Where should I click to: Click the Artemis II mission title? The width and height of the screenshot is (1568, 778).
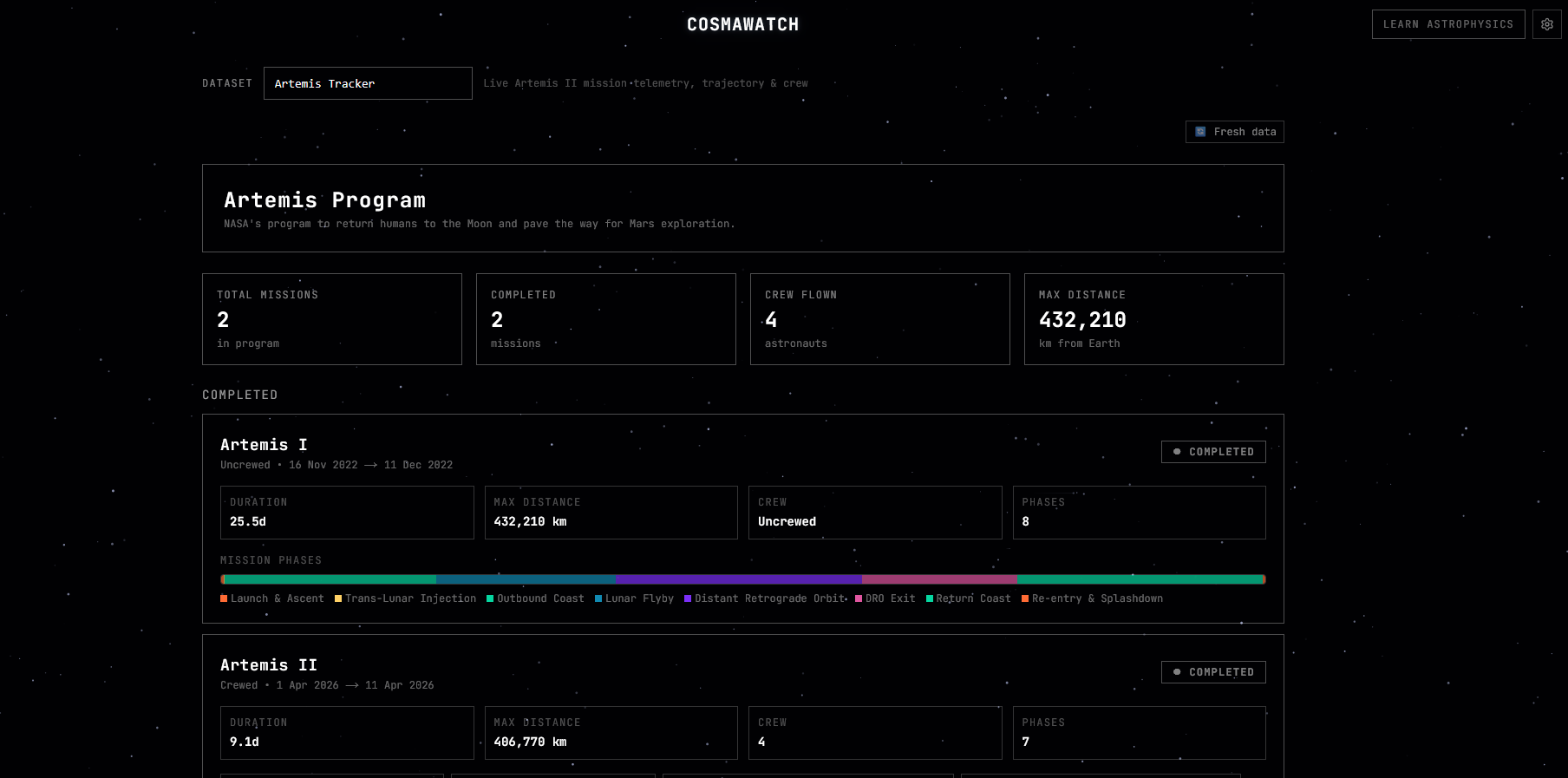[x=269, y=665]
